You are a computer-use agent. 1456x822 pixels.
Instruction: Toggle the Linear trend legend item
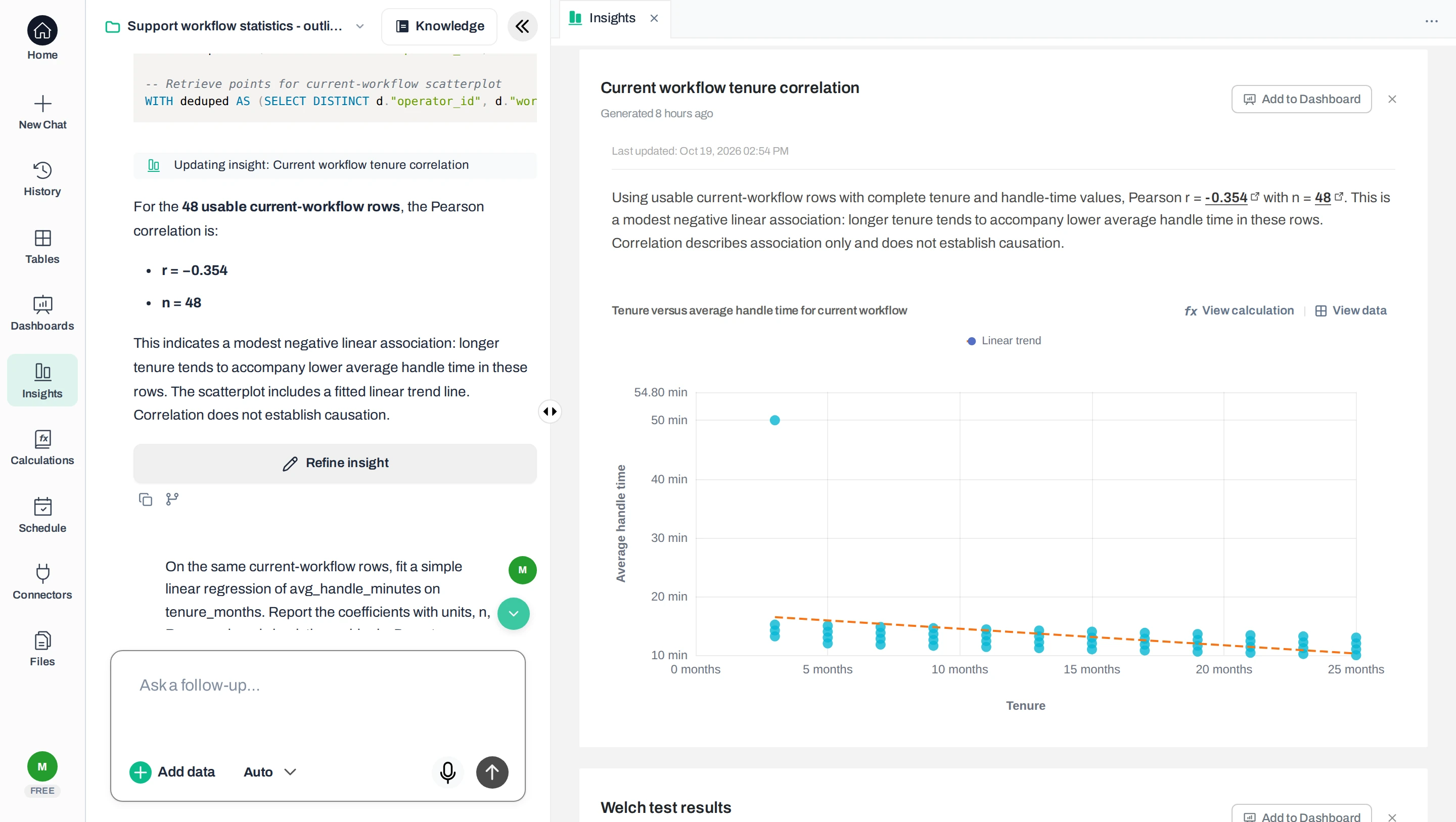click(1004, 341)
